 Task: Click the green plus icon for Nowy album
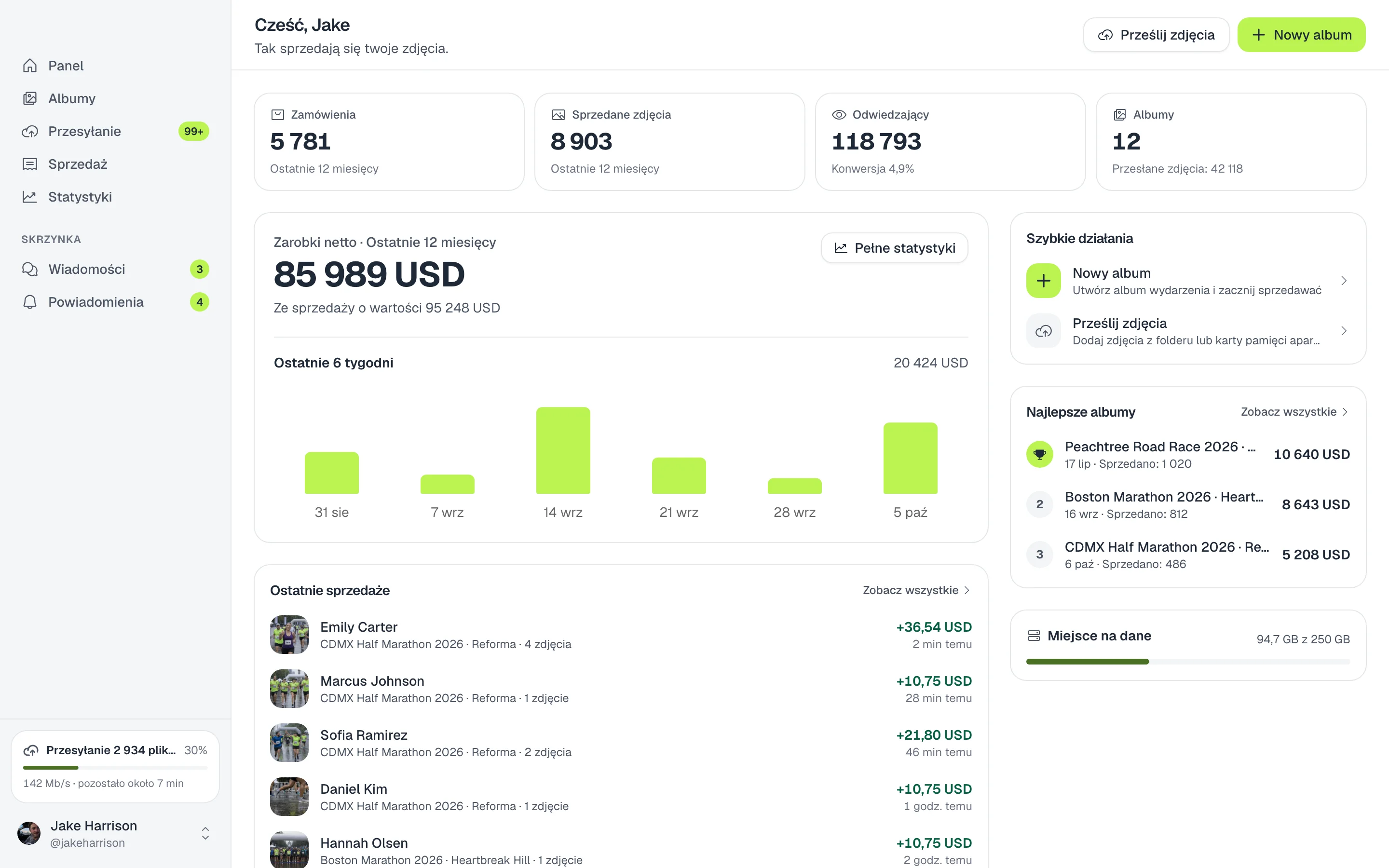tap(1044, 281)
